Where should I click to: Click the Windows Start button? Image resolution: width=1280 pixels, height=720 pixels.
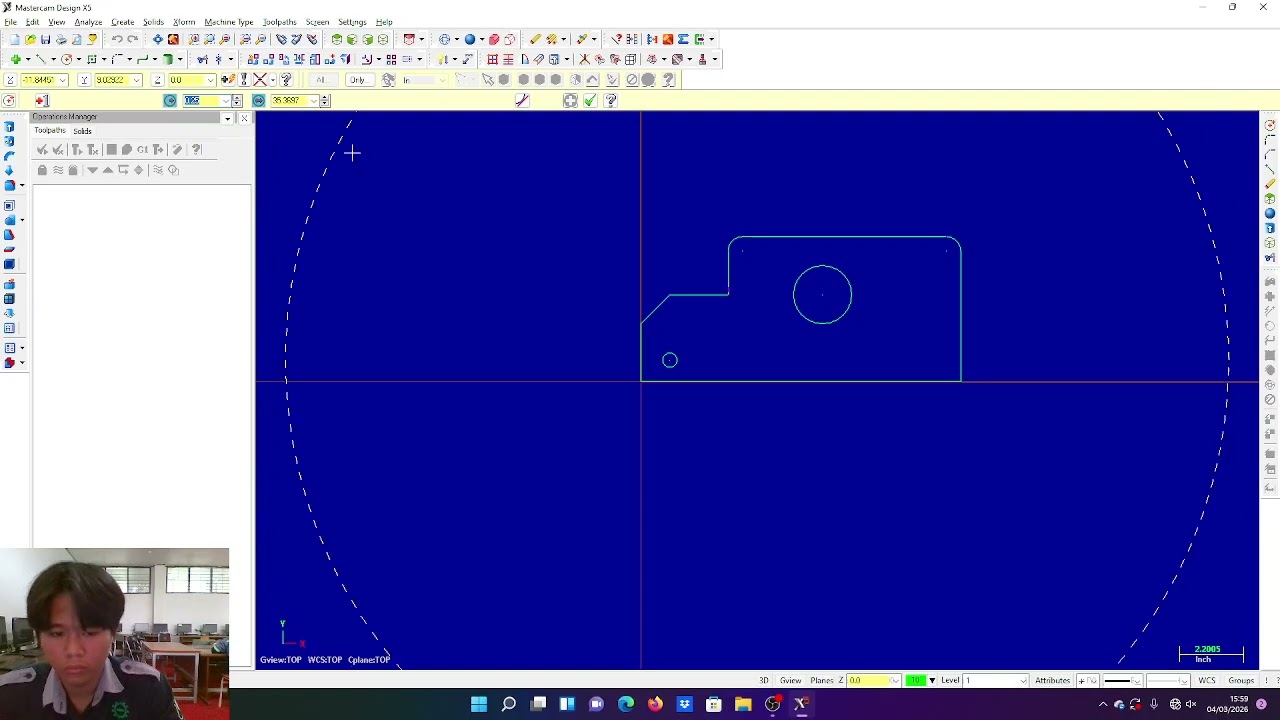coord(479,704)
